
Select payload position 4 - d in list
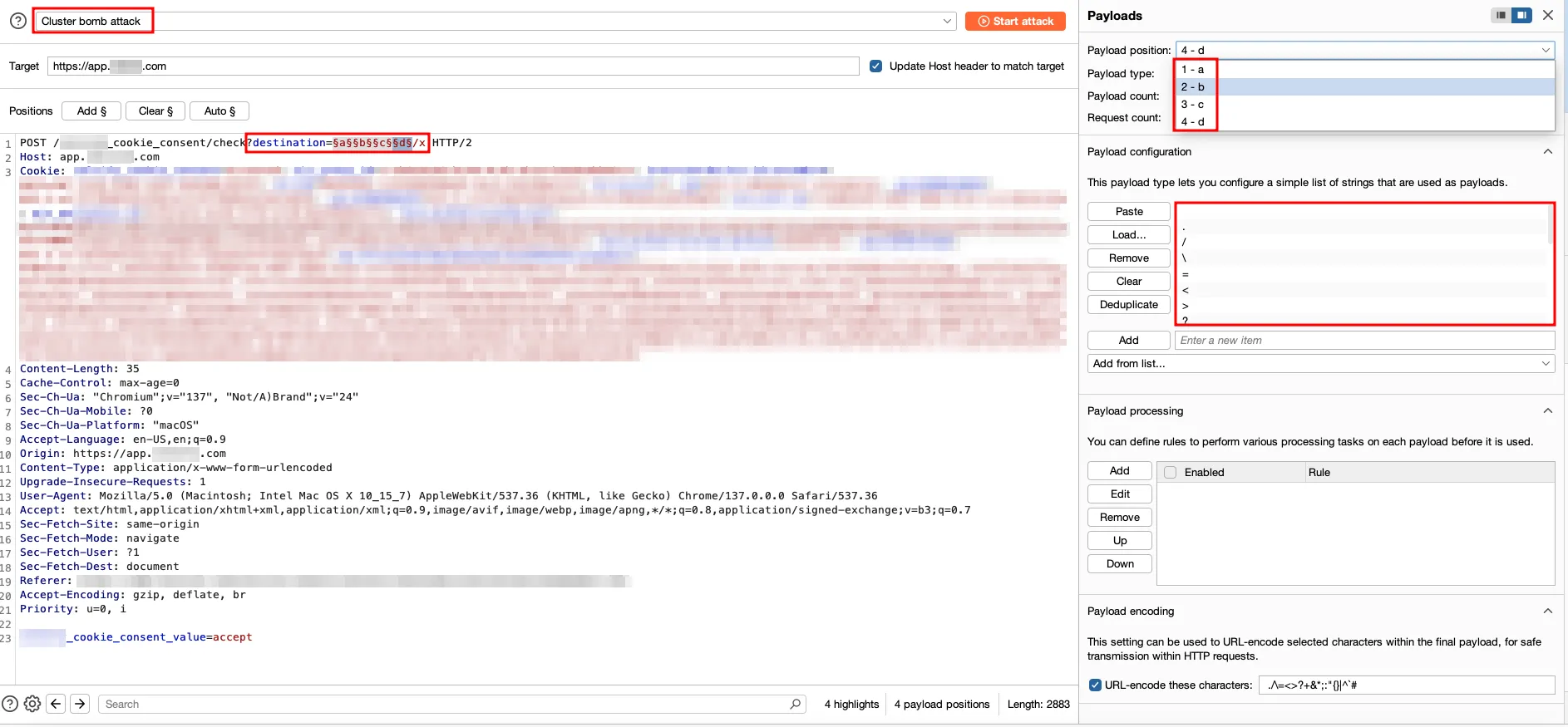(1364, 122)
